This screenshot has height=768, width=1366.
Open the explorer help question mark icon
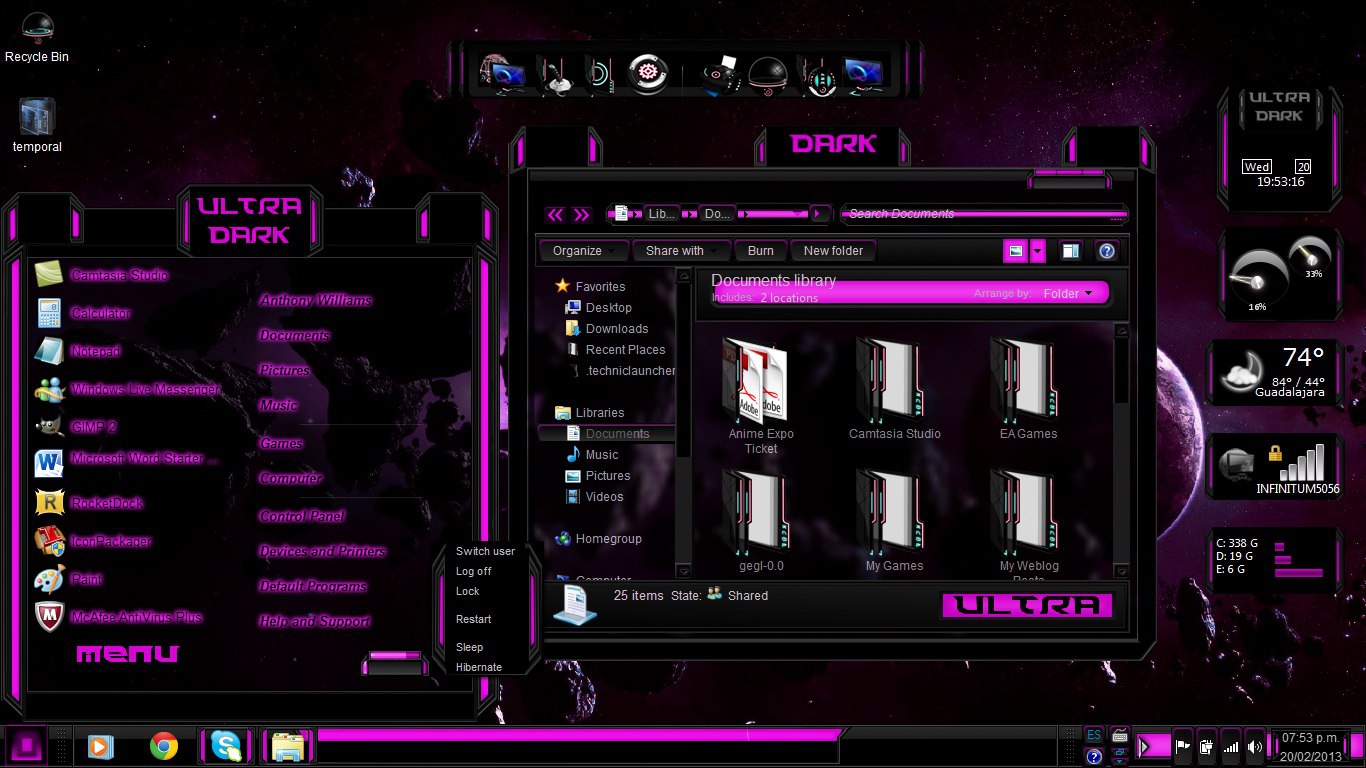point(1106,251)
